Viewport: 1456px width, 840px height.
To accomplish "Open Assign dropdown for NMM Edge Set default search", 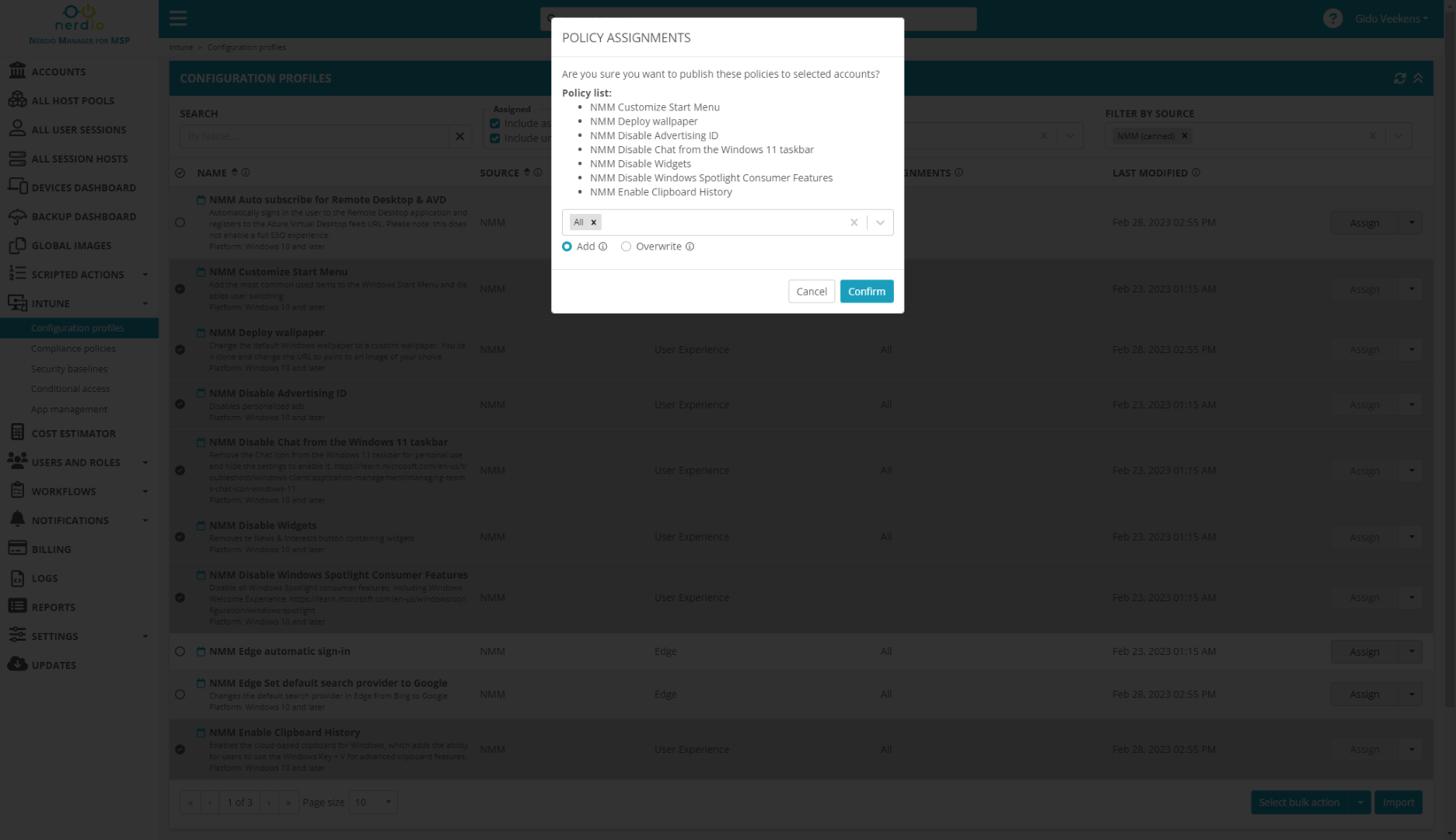I will 1412,694.
